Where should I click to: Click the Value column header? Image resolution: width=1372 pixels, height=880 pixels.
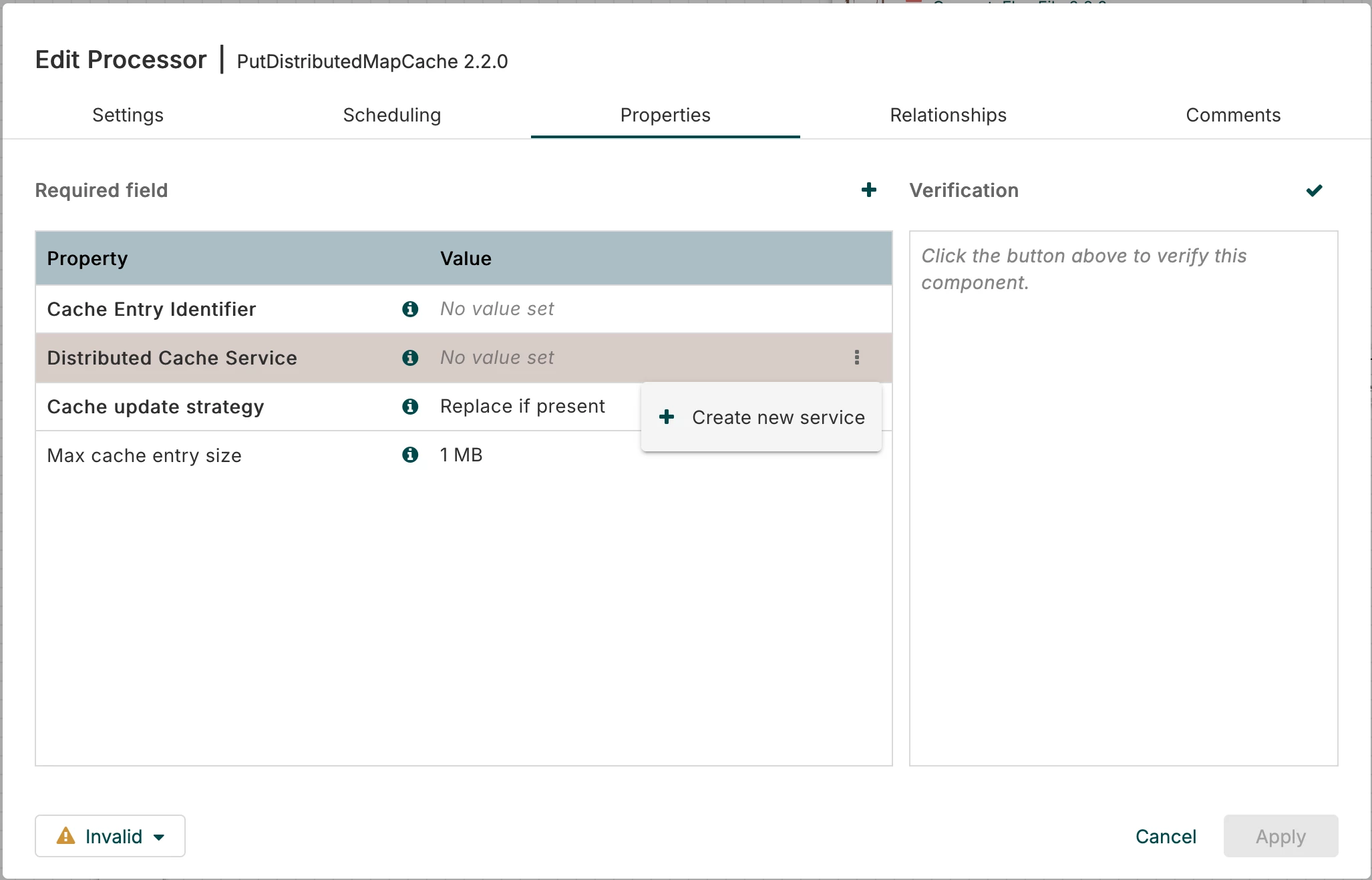[x=466, y=258]
